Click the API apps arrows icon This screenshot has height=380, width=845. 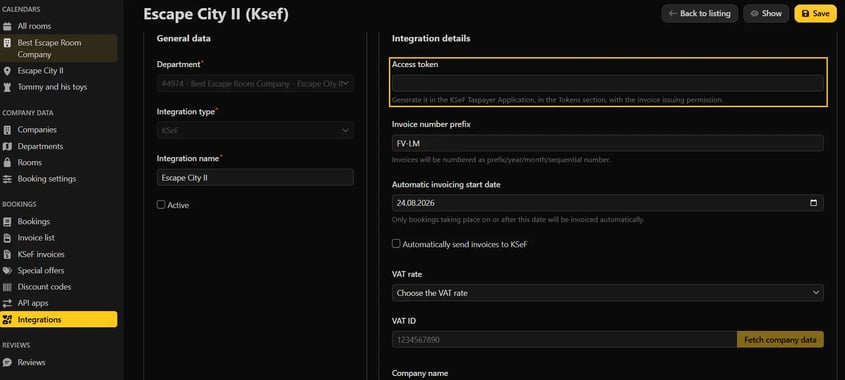click(8, 303)
